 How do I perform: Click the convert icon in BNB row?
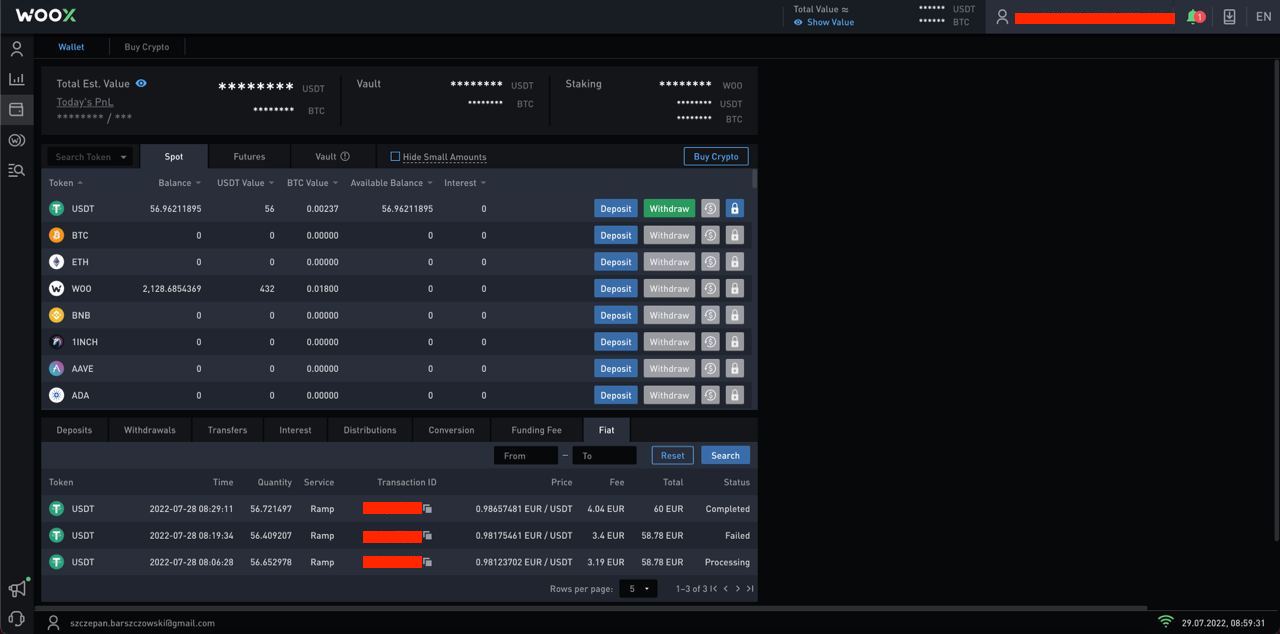(710, 315)
